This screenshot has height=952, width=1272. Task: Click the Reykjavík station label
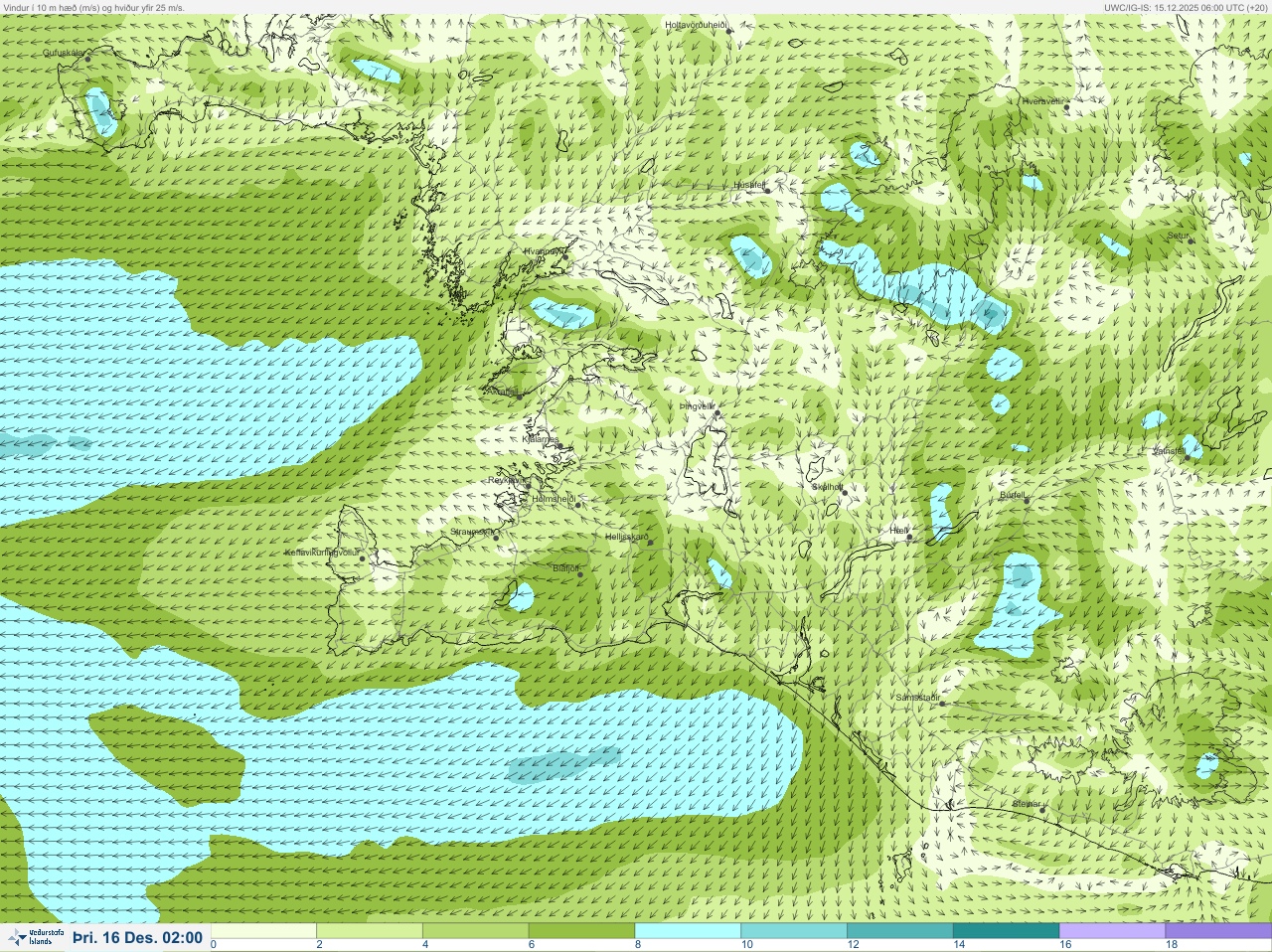click(506, 480)
